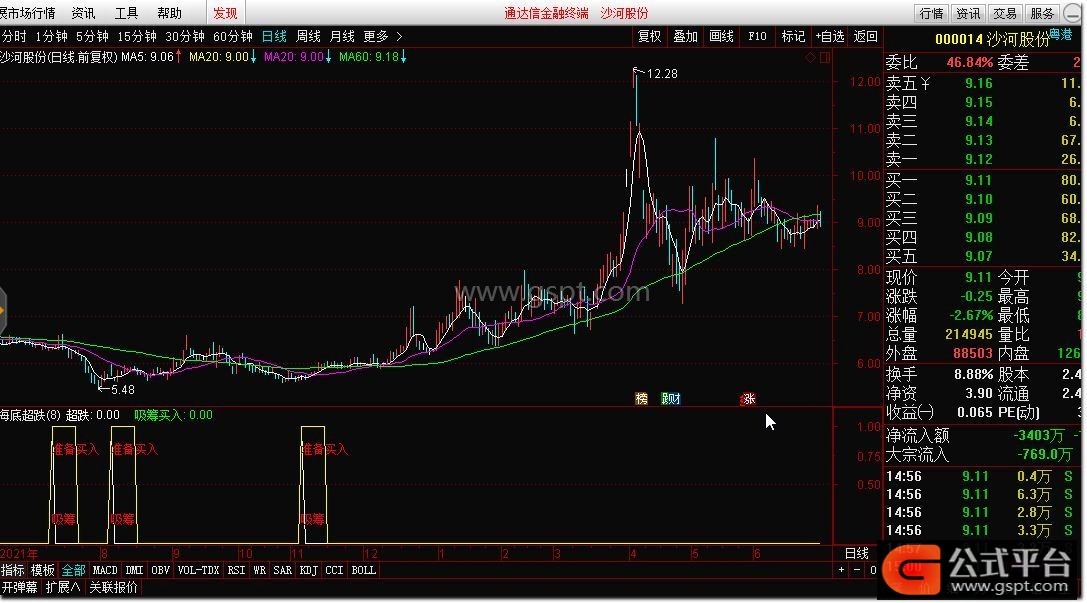
Task: Open the 资讯 menu in the menu bar
Action: point(83,13)
